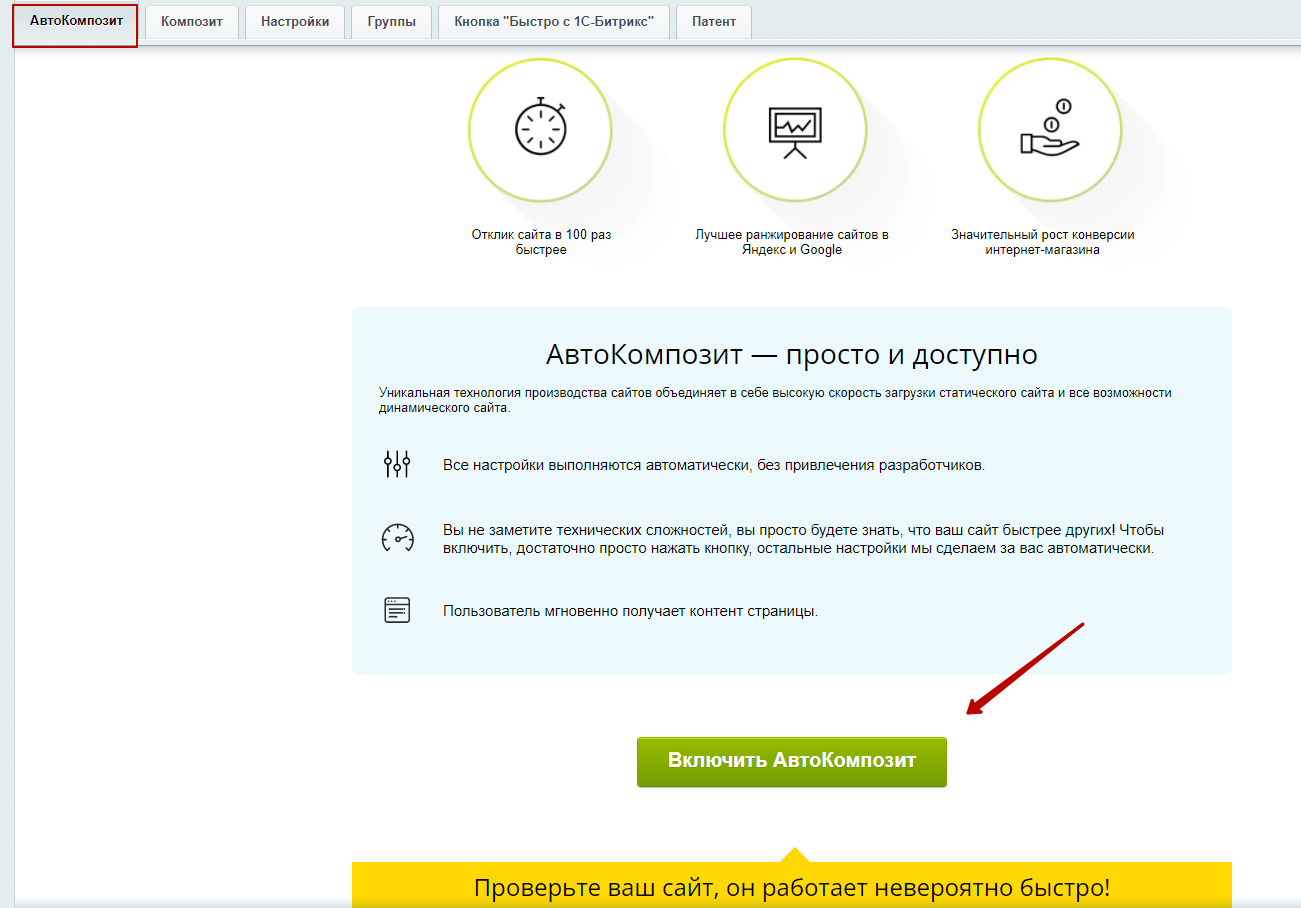Click the text "Лучшее ранжирование сайтов в Яндекс и Google"
This screenshot has height=908, width=1301.
click(792, 242)
